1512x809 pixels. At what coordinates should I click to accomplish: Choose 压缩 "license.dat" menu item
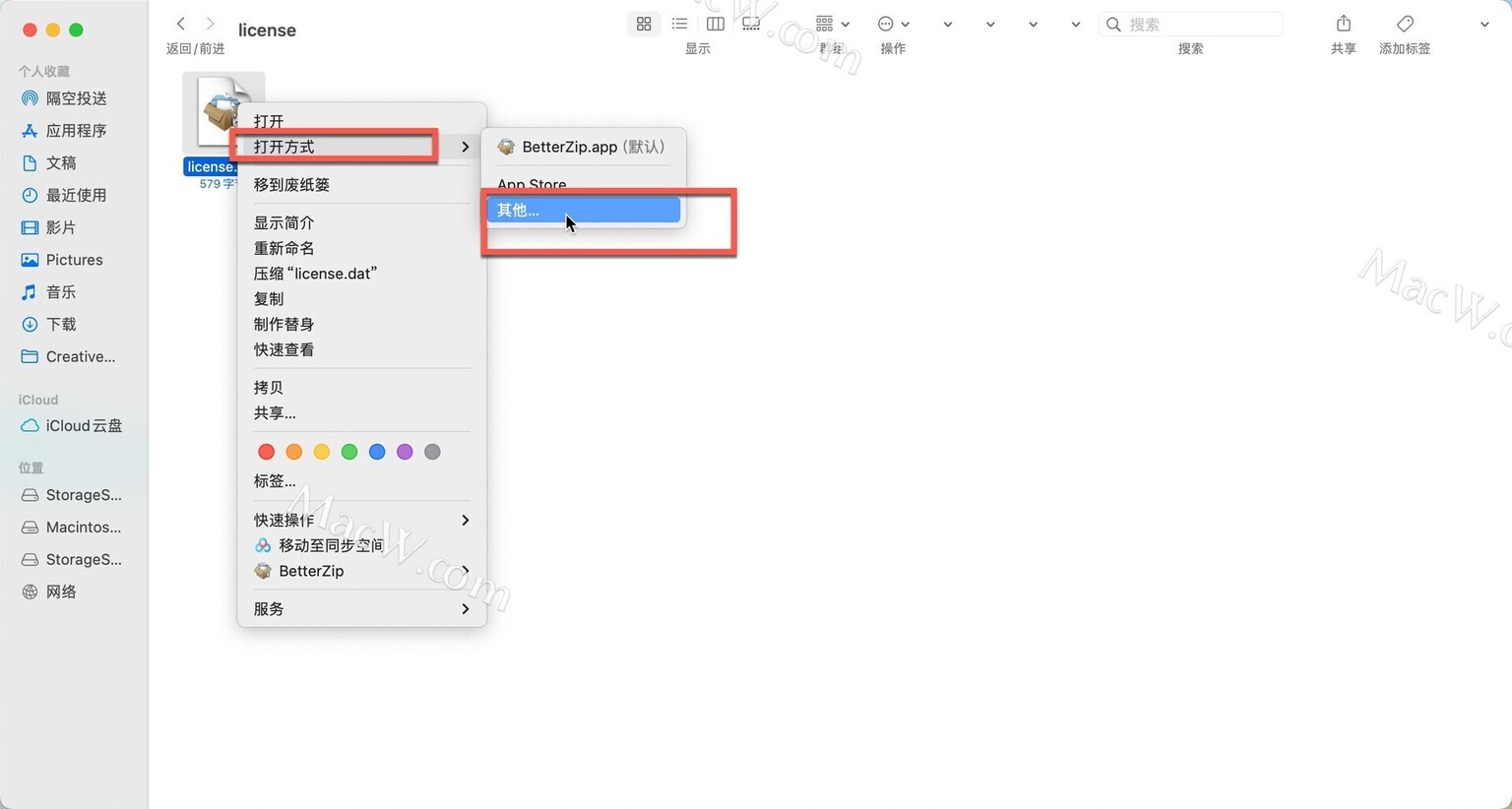(x=361, y=274)
